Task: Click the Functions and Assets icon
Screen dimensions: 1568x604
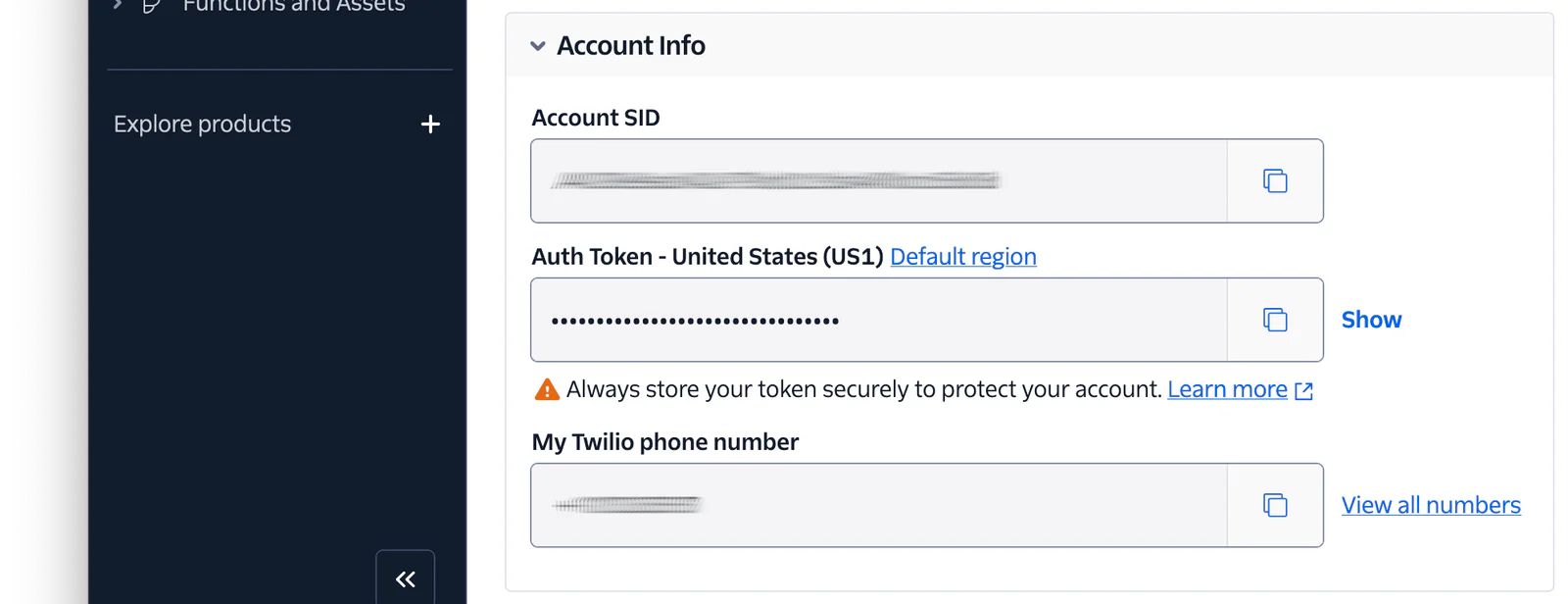Action: click(x=149, y=6)
